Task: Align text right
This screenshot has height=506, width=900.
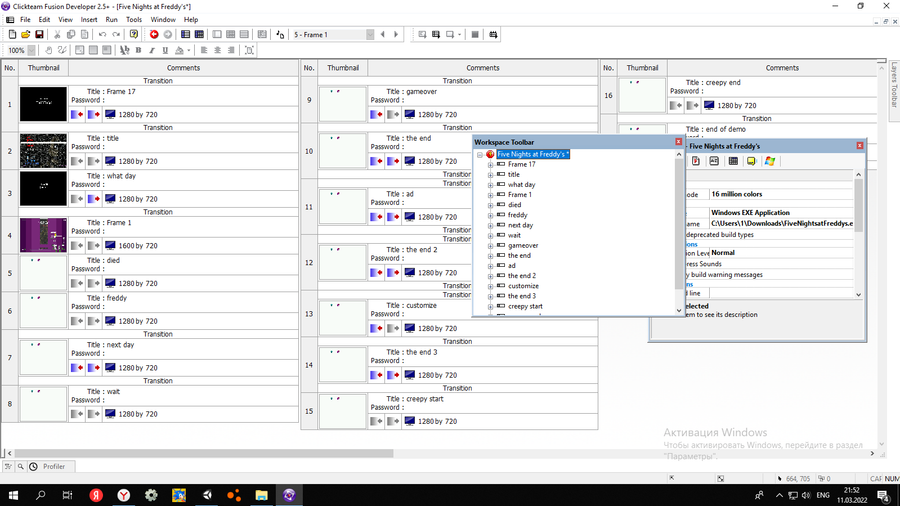Action: 231,50
